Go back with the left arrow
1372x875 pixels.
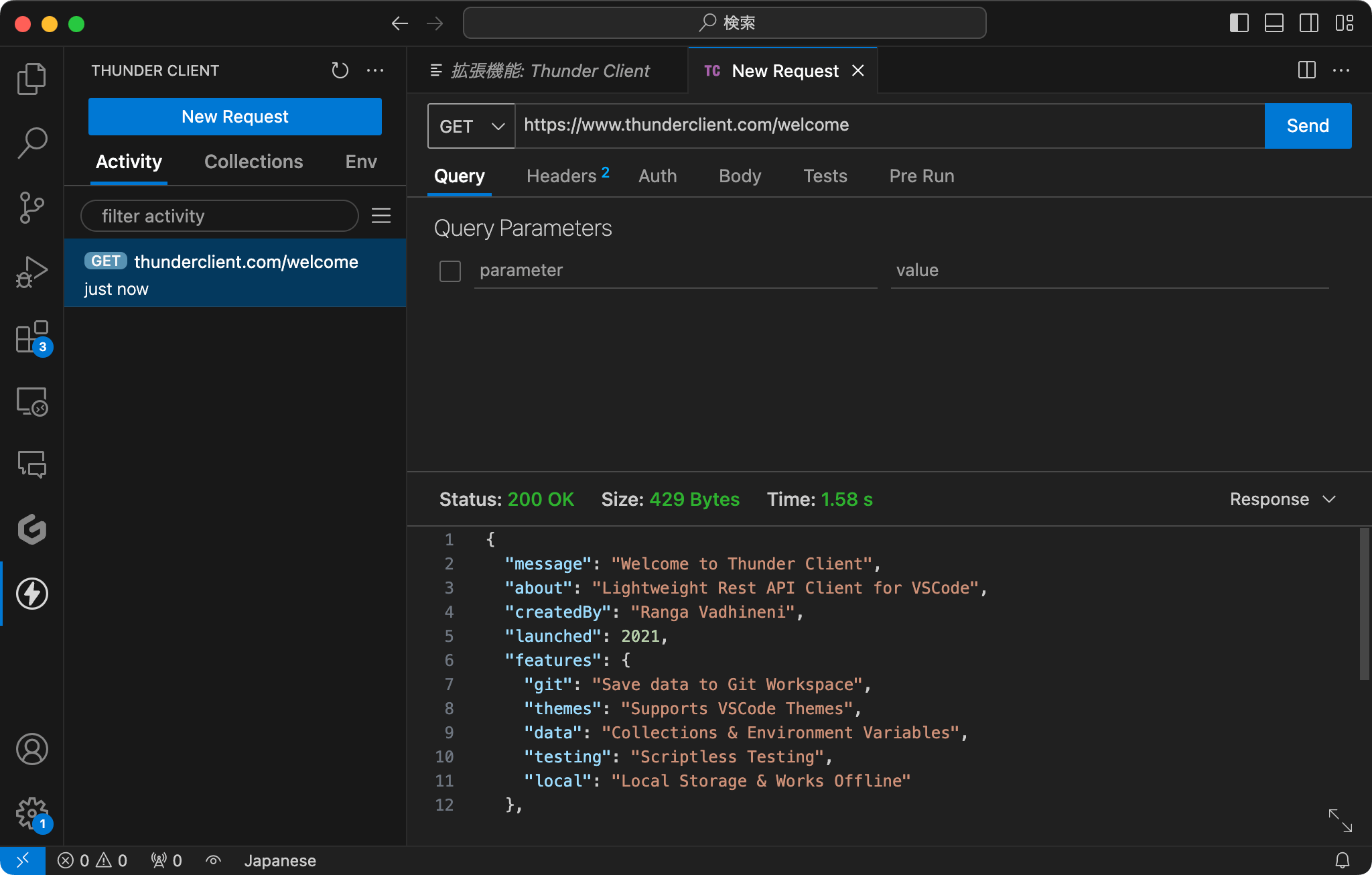coord(400,23)
